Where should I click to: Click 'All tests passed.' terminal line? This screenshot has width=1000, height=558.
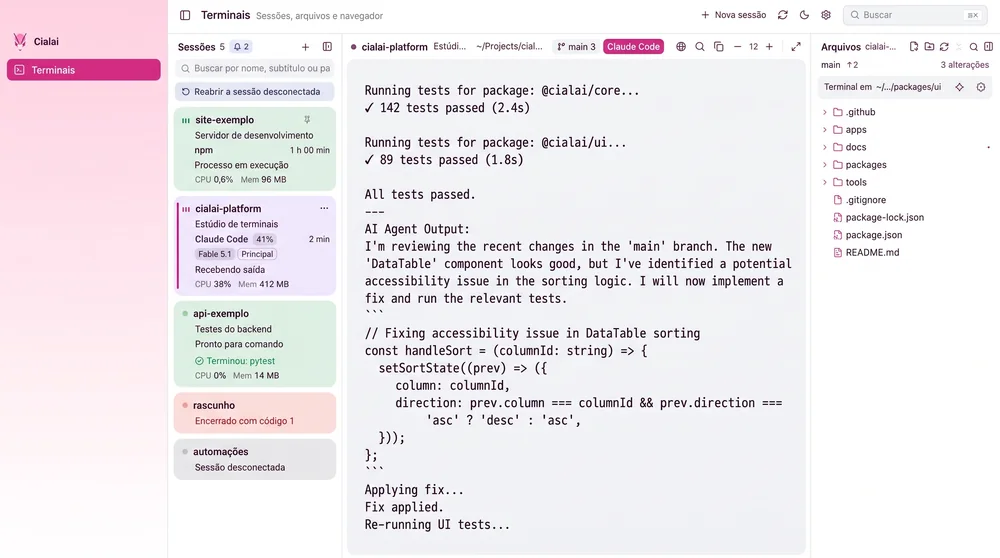[x=420, y=195]
